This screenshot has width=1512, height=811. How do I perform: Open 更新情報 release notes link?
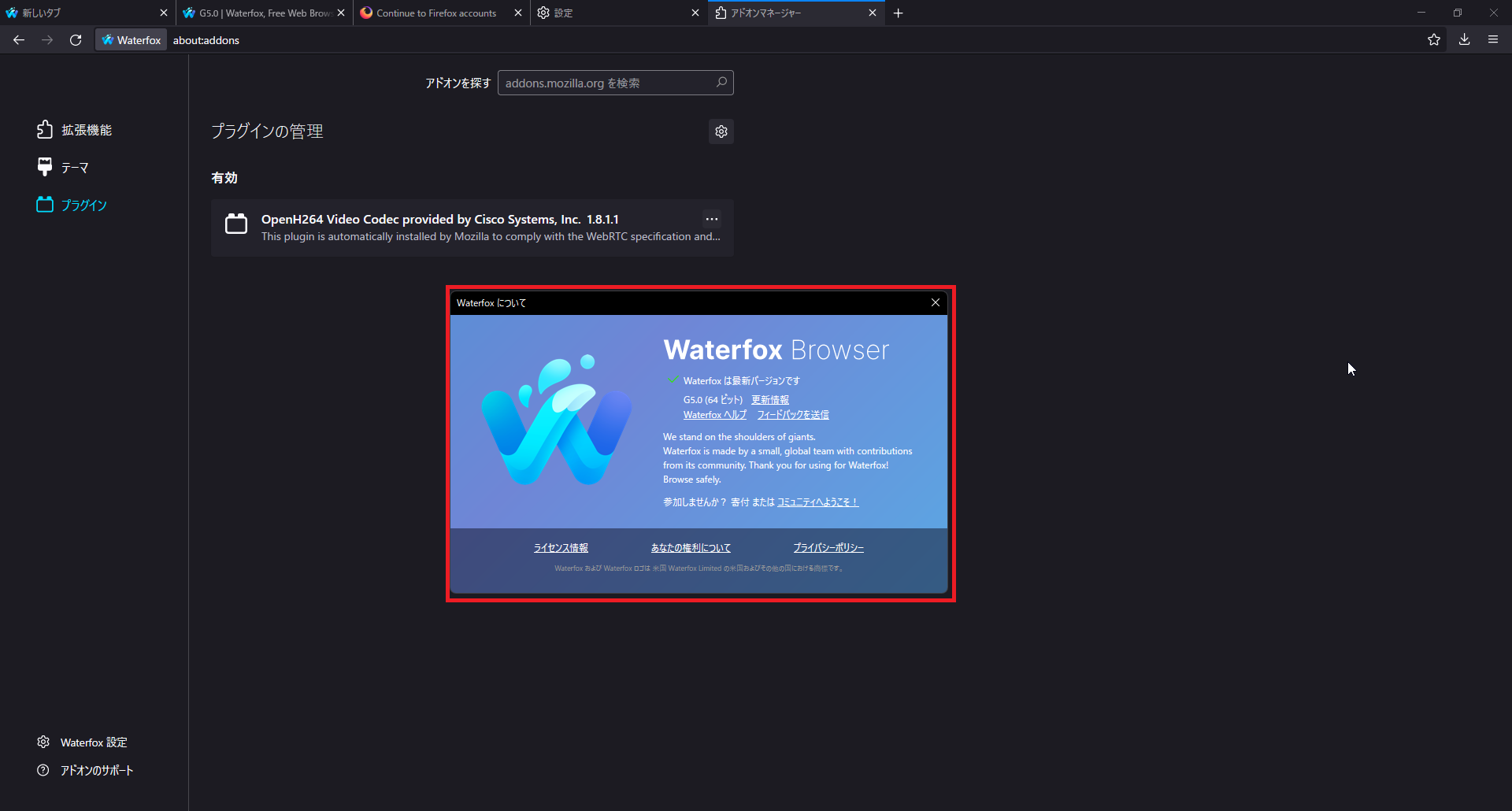770,400
